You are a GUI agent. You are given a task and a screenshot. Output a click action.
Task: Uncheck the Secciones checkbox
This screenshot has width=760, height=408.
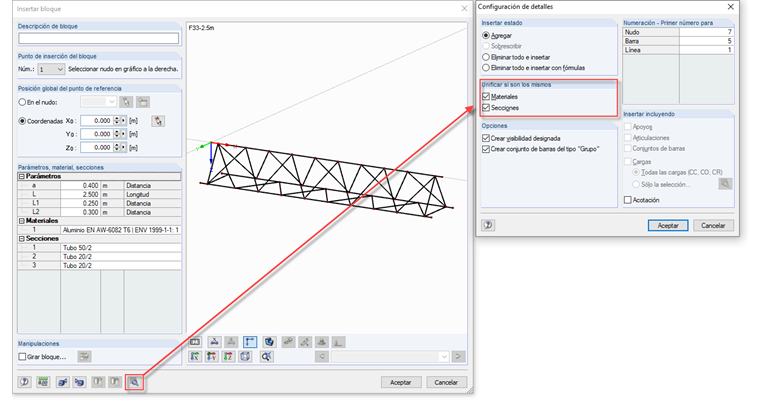(x=486, y=108)
